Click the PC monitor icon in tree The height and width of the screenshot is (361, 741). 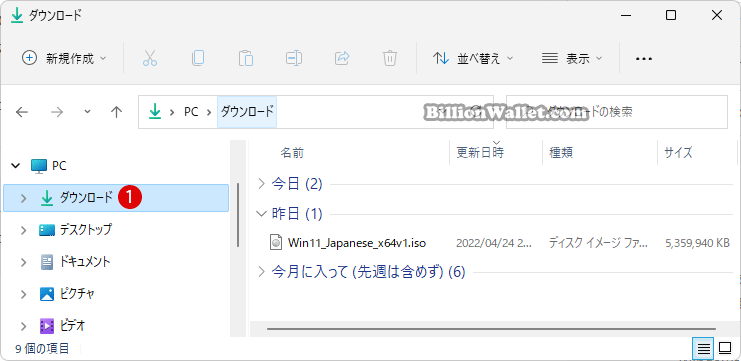point(39,166)
